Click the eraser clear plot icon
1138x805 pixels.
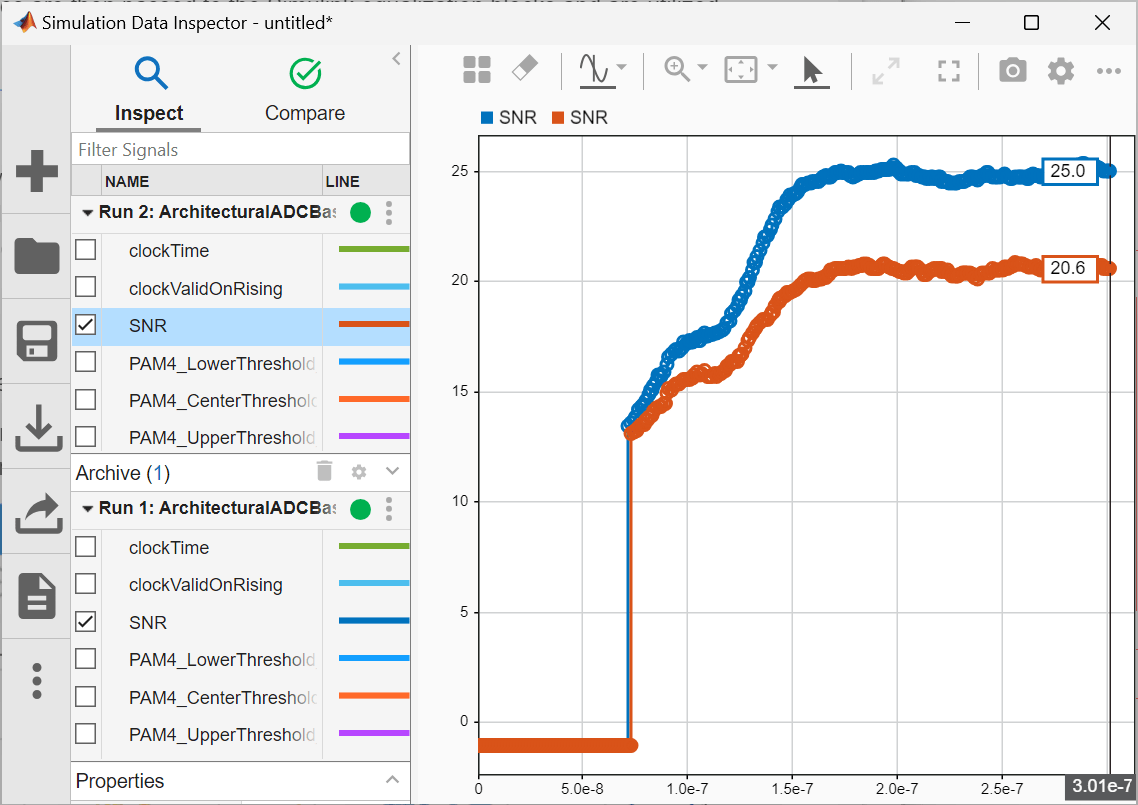[525, 69]
